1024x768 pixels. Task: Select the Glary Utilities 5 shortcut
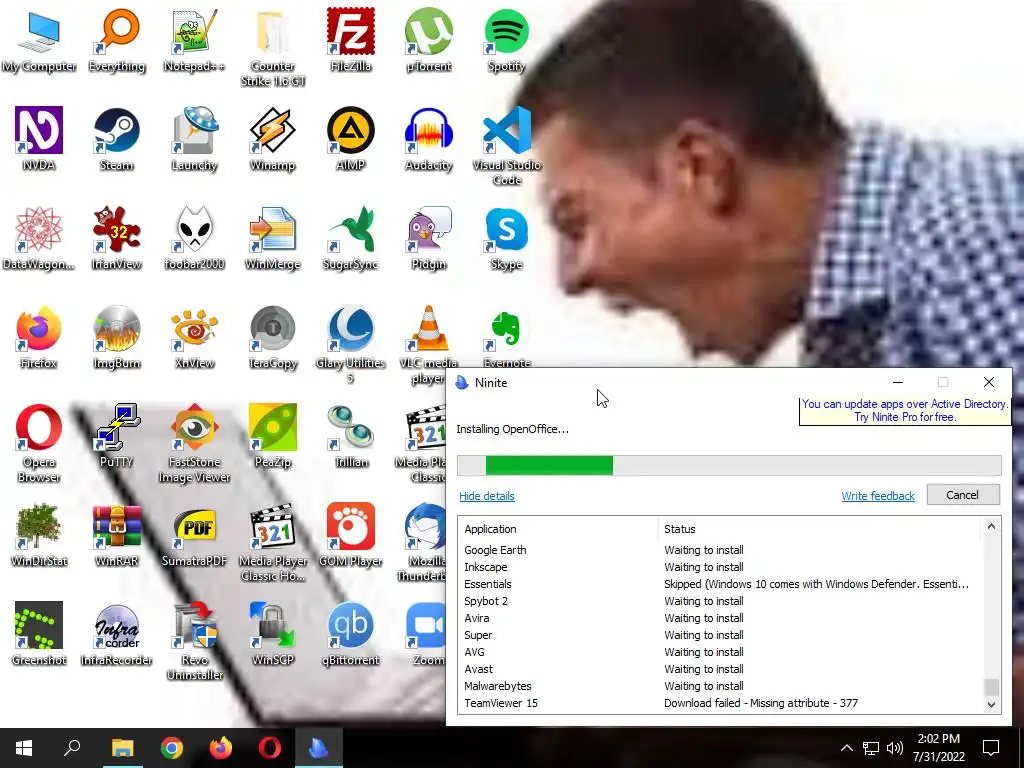point(351,344)
